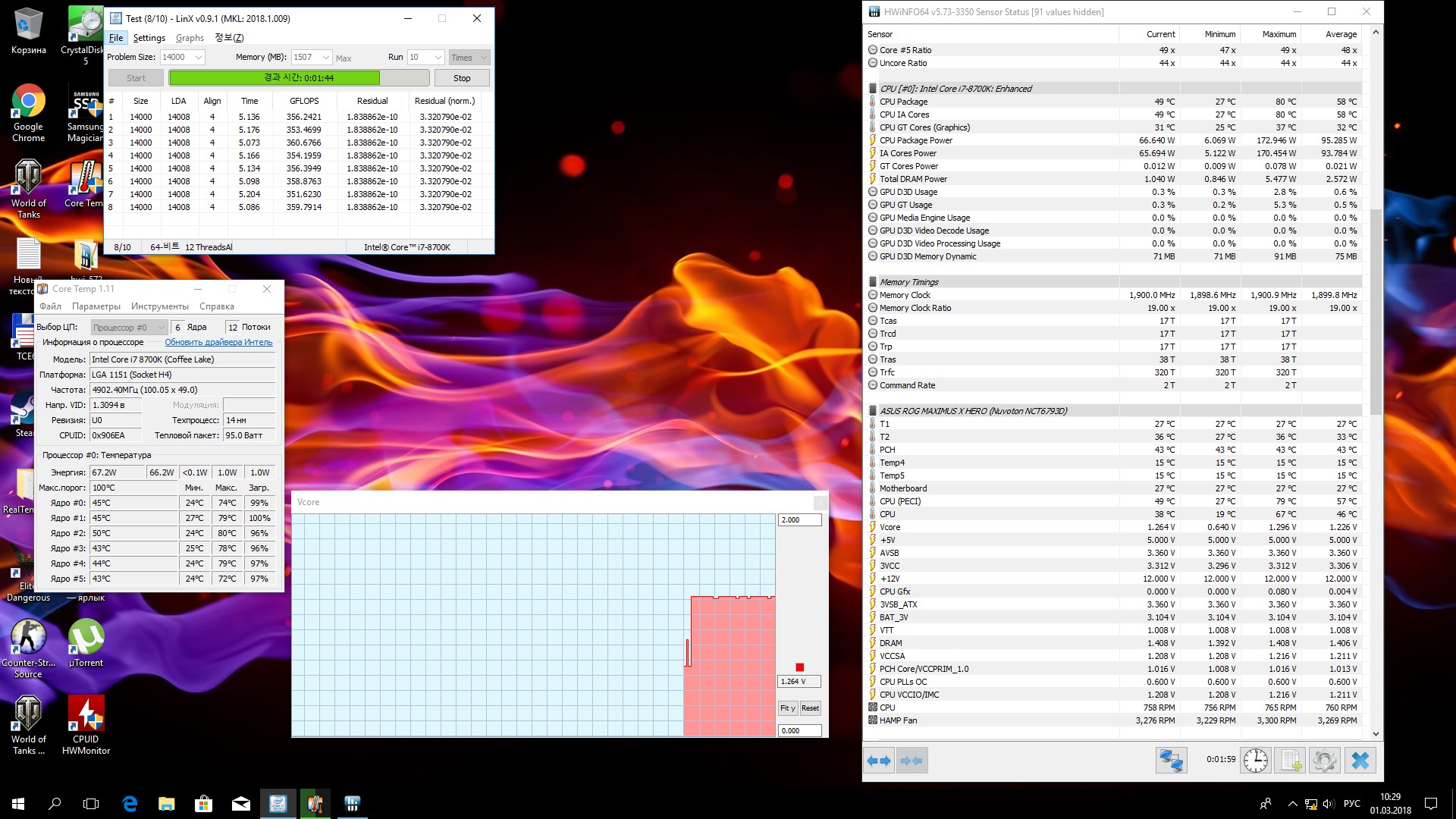Viewport: 1456px width, 819px height.
Task: Click the expand columns arrows icon in HWiNFO
Action: point(879,761)
